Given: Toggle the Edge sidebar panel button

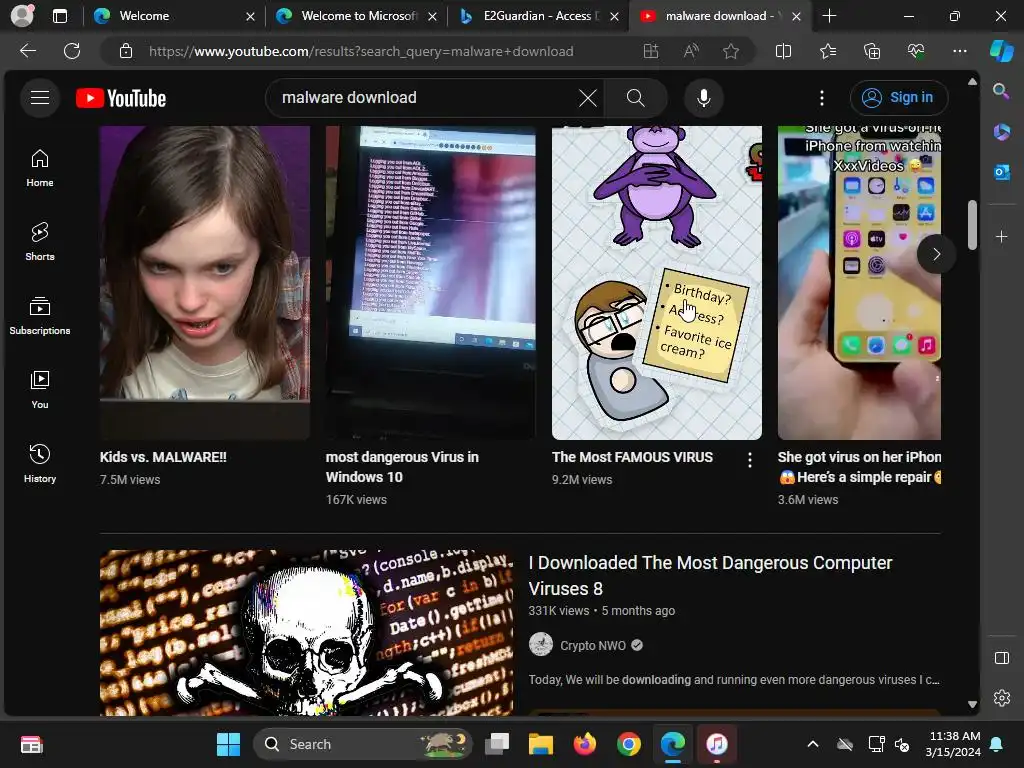Looking at the screenshot, I should tap(1001, 658).
